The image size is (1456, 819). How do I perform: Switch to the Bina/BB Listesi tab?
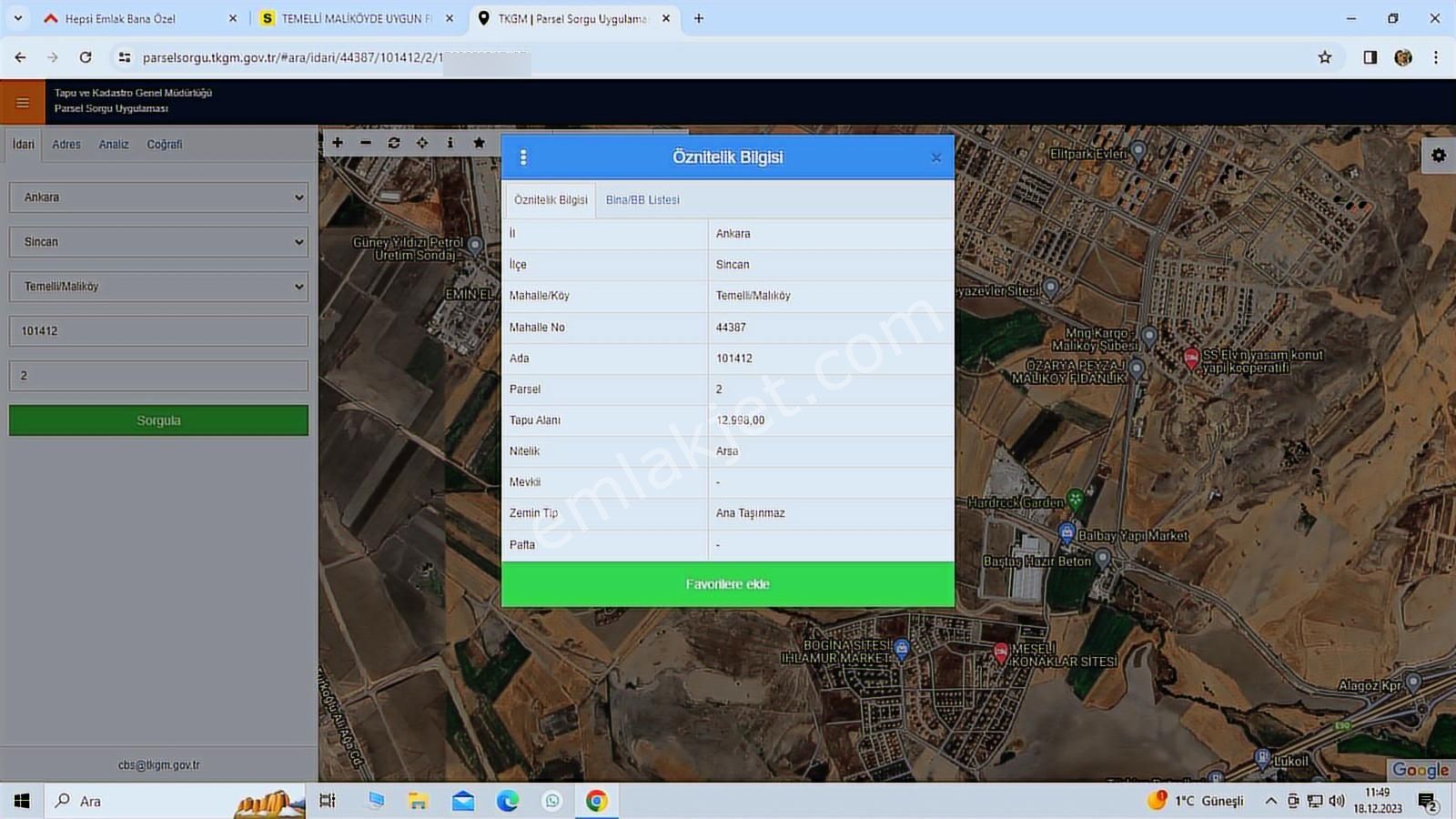[x=642, y=200]
